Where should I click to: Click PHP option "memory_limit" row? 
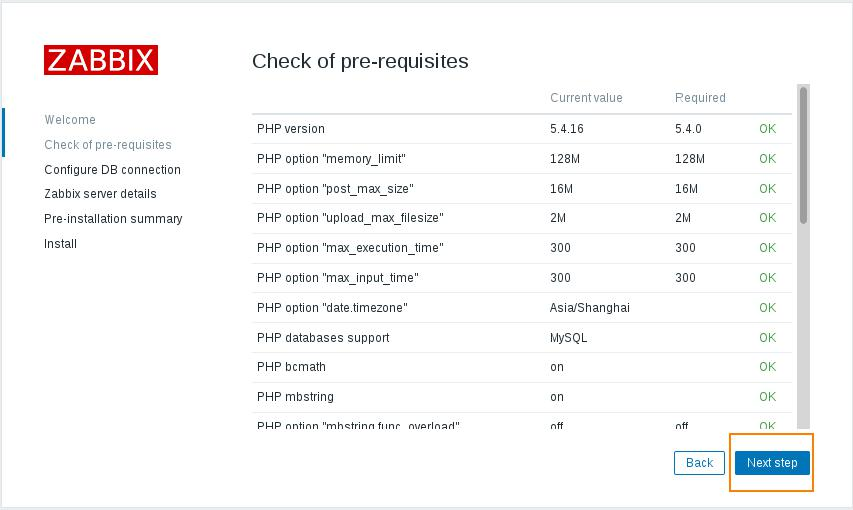tap(331, 159)
